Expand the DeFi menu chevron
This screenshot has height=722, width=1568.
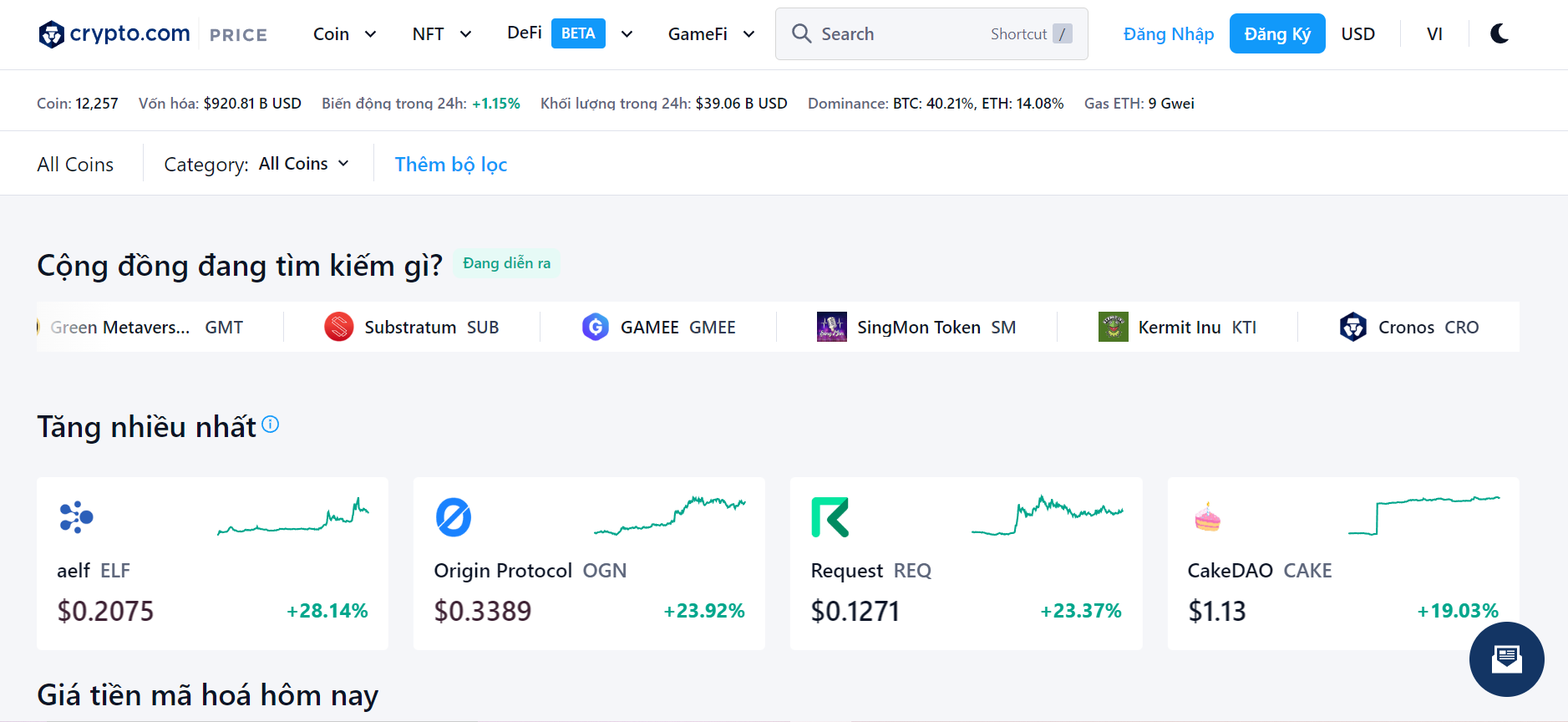pyautogui.click(x=627, y=34)
